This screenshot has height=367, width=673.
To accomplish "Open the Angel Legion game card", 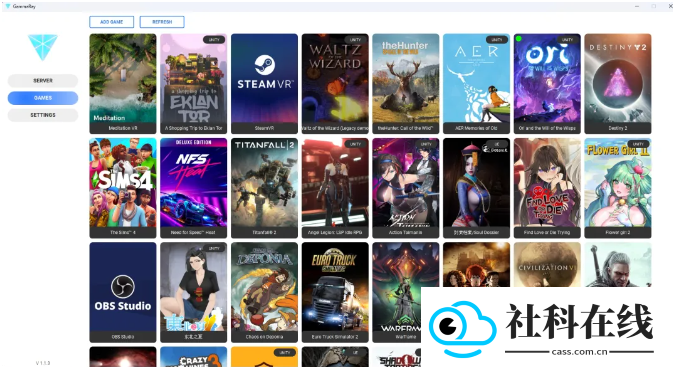I will (x=335, y=188).
